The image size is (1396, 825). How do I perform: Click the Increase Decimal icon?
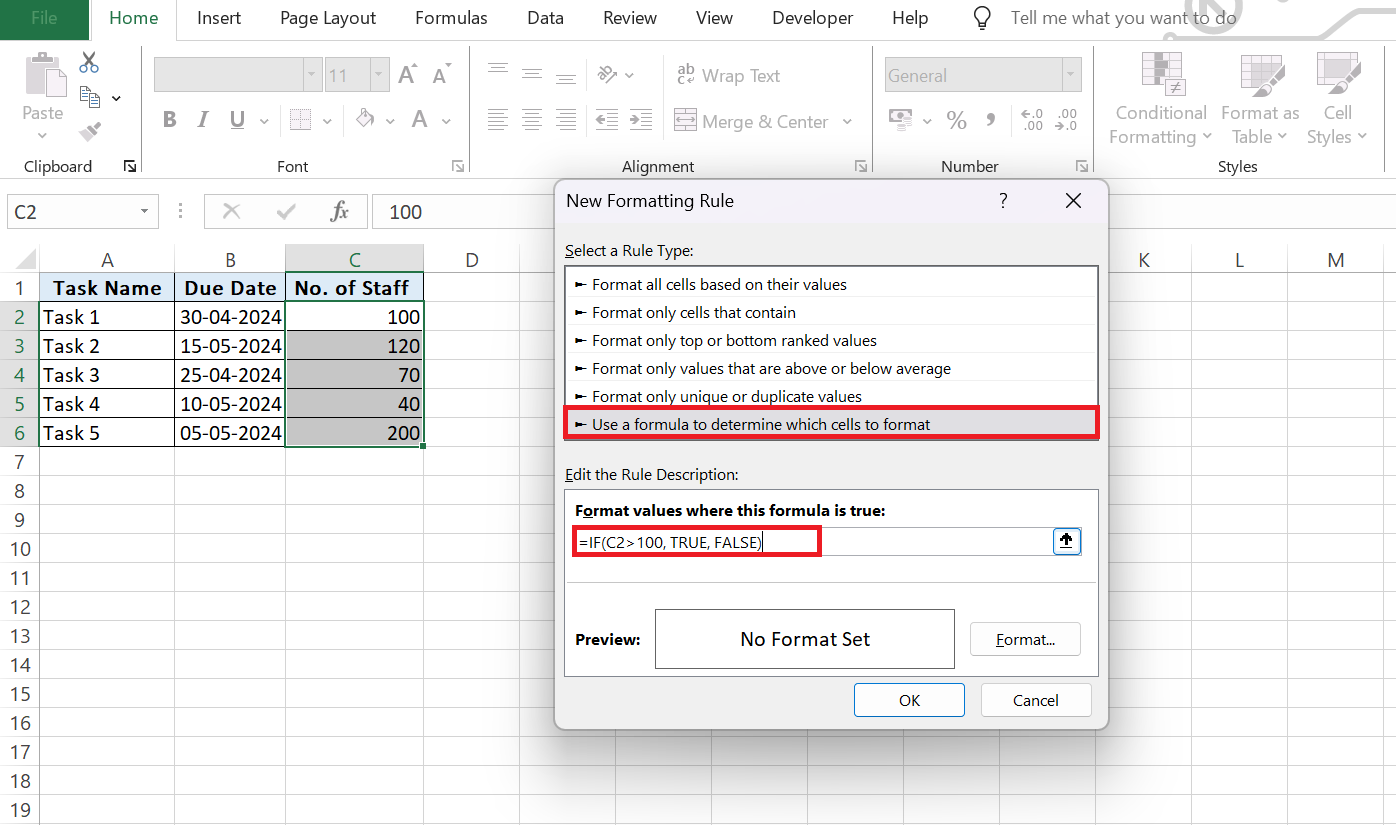coord(1033,120)
